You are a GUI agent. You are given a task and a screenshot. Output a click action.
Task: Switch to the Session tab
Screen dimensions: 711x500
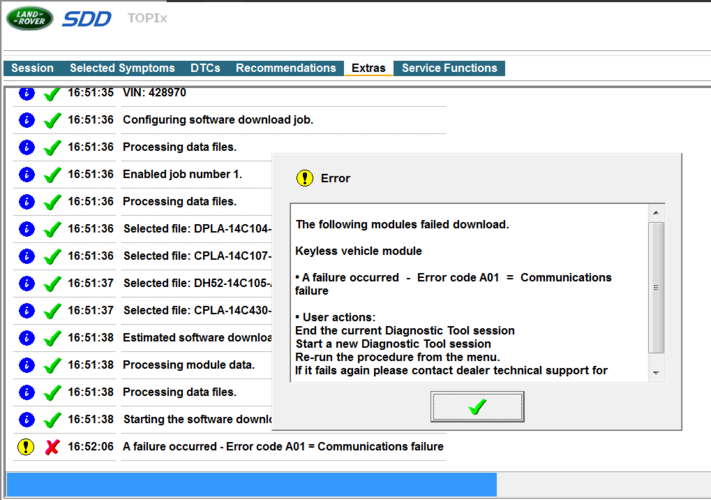tap(32, 68)
